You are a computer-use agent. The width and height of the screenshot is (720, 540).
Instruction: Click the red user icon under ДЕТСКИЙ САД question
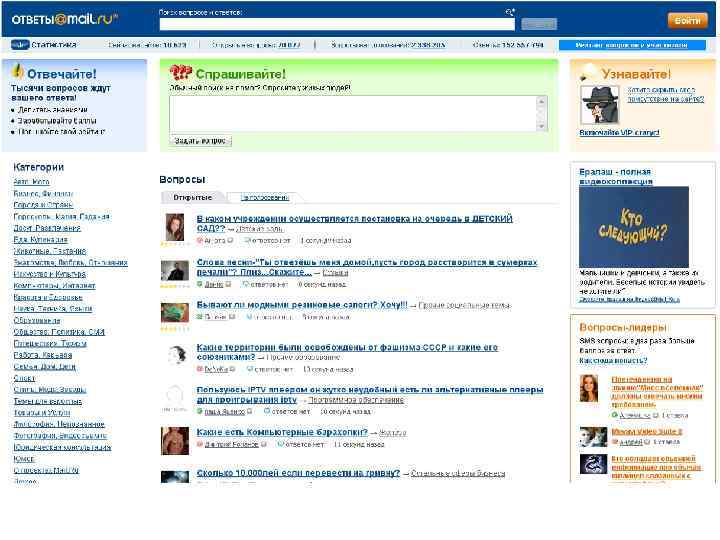coord(200,241)
